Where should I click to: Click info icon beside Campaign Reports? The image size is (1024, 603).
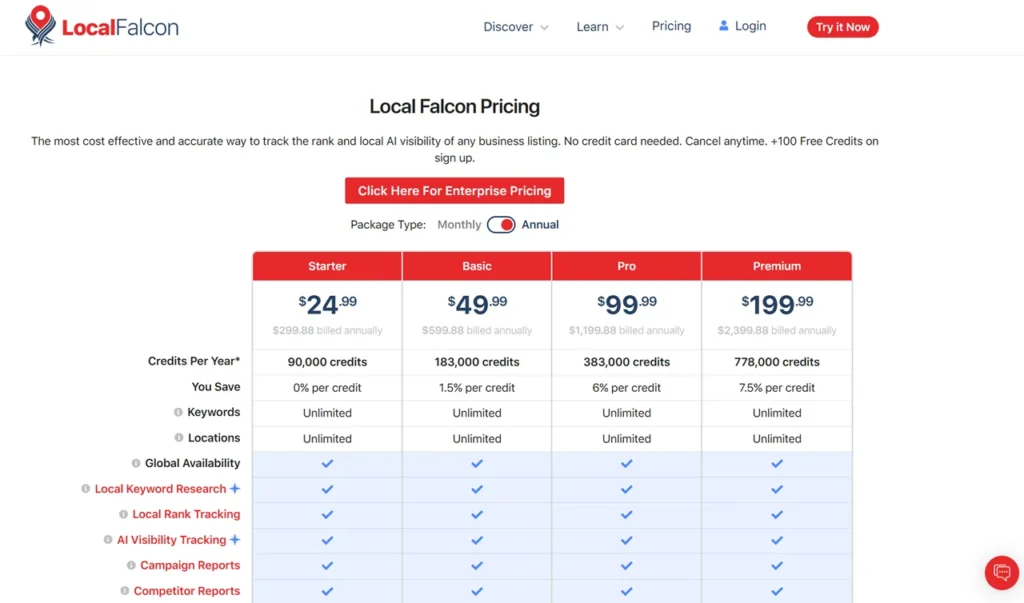click(131, 565)
